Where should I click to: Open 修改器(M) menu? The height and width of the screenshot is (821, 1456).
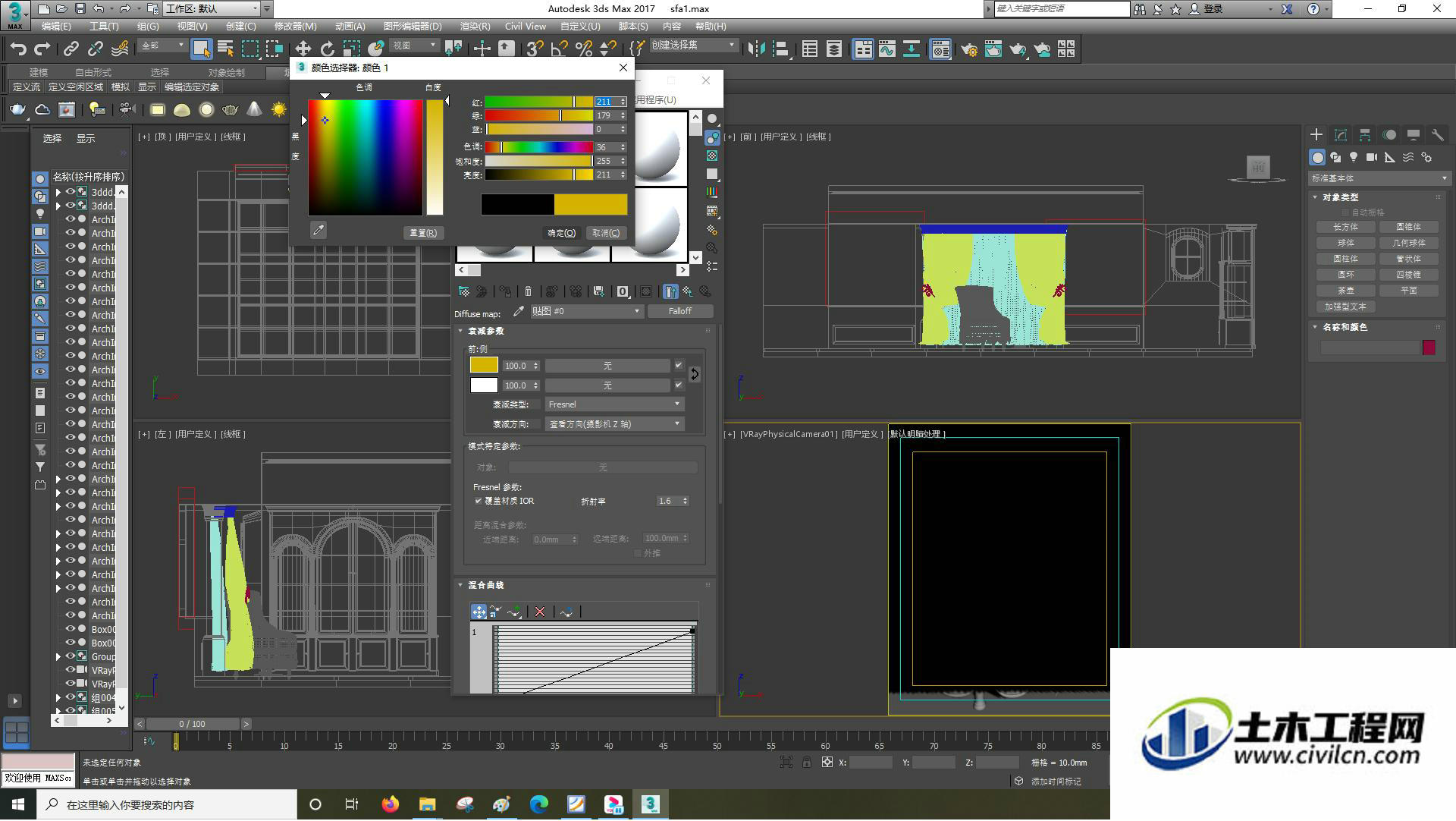click(x=296, y=26)
